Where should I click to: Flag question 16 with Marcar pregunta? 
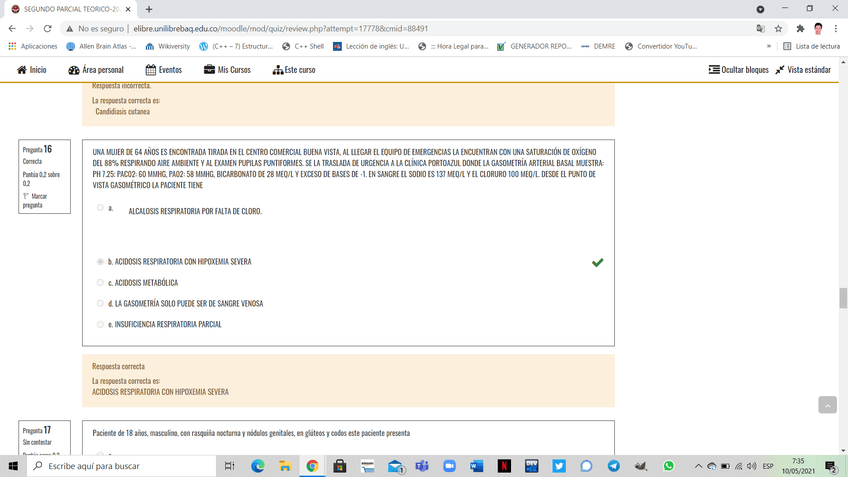pos(35,201)
